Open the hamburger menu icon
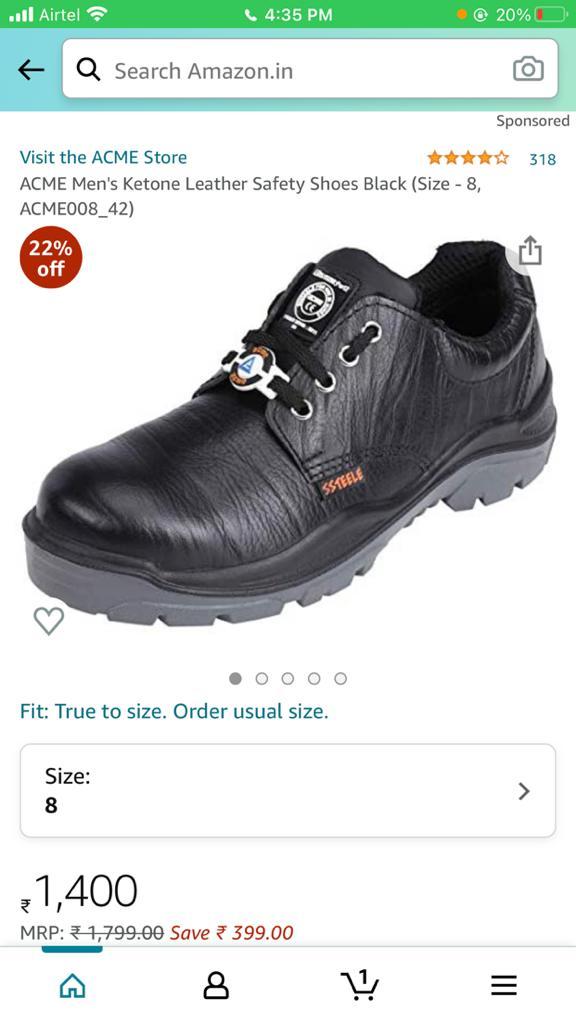Viewport: 576px width, 1024px height. pyautogui.click(x=504, y=985)
